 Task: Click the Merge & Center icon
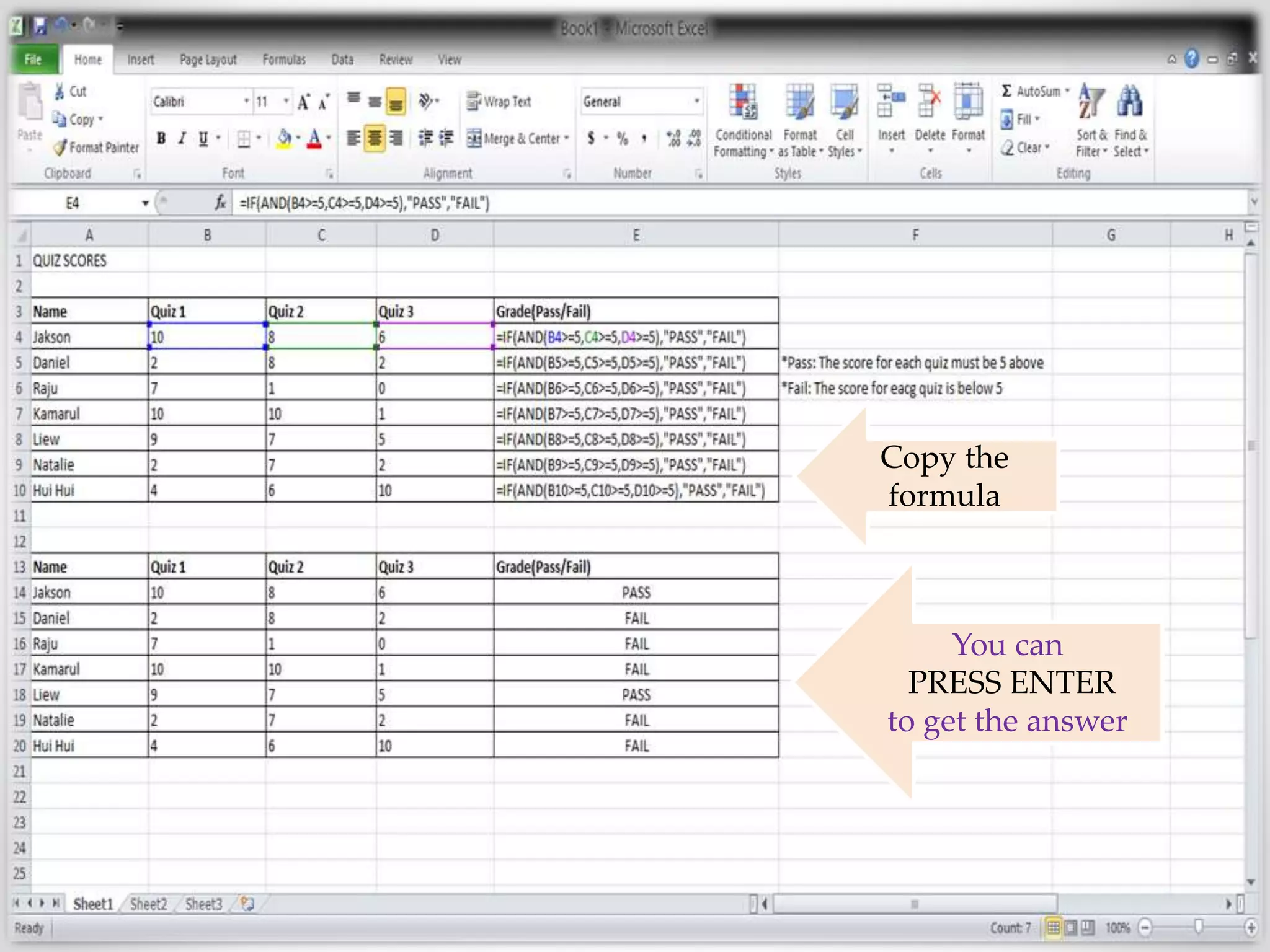[x=474, y=138]
